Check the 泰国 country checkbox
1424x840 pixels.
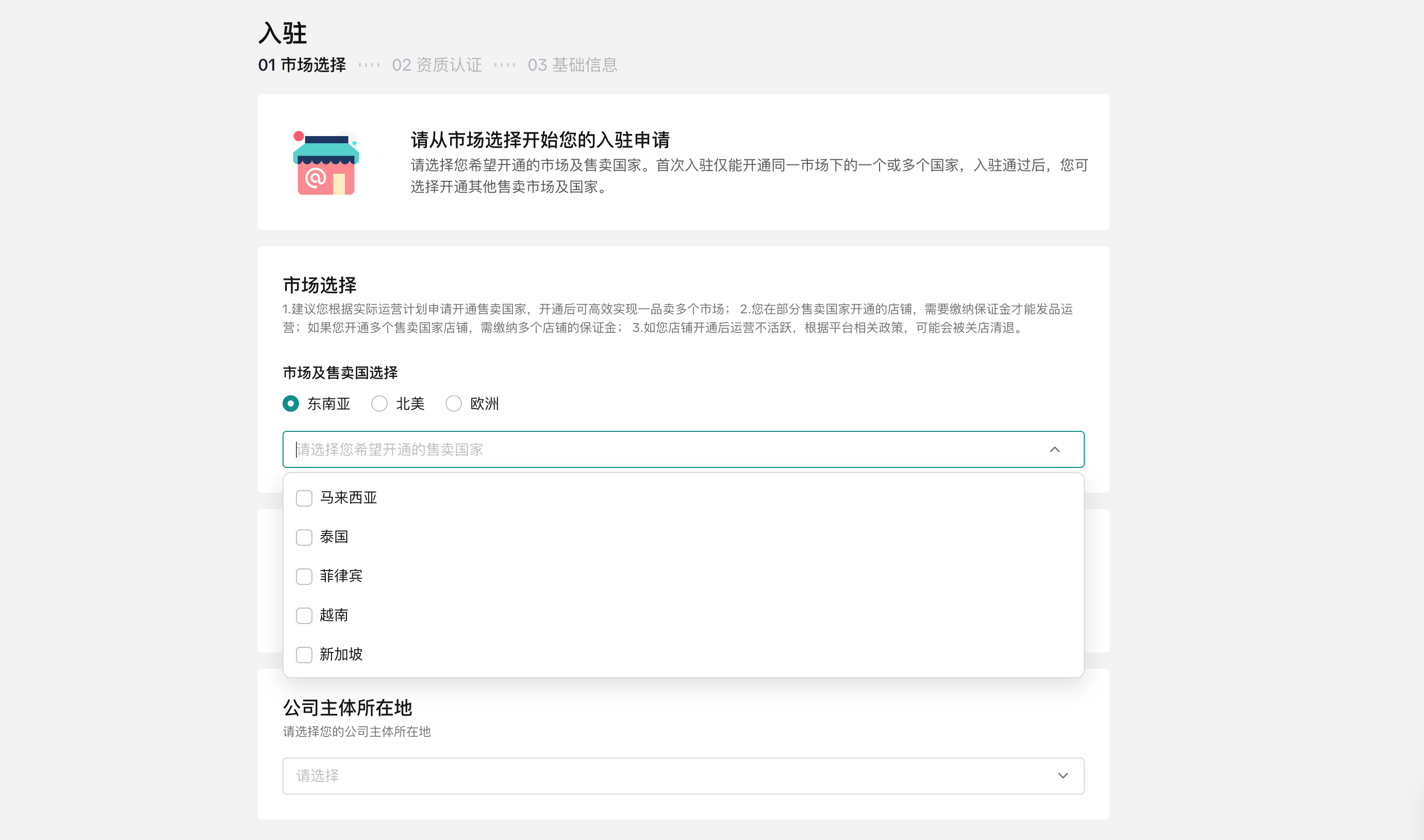click(x=304, y=537)
